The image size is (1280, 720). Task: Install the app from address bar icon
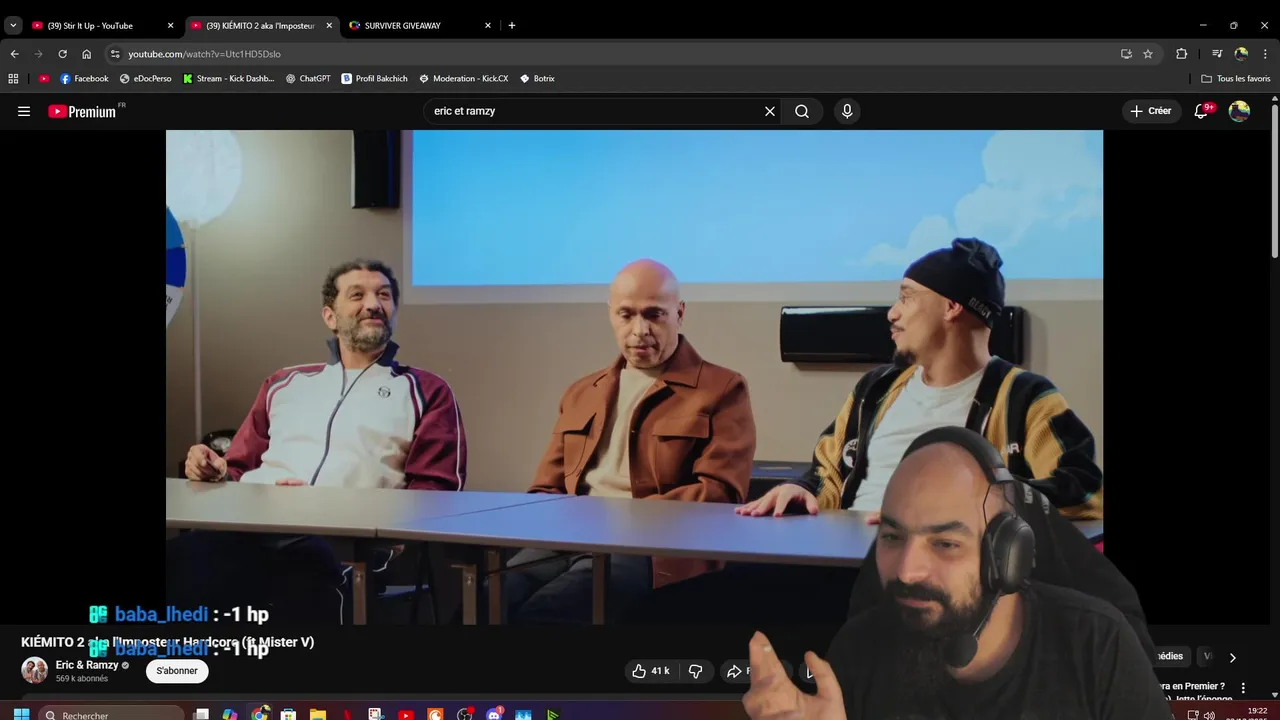coord(1126,54)
